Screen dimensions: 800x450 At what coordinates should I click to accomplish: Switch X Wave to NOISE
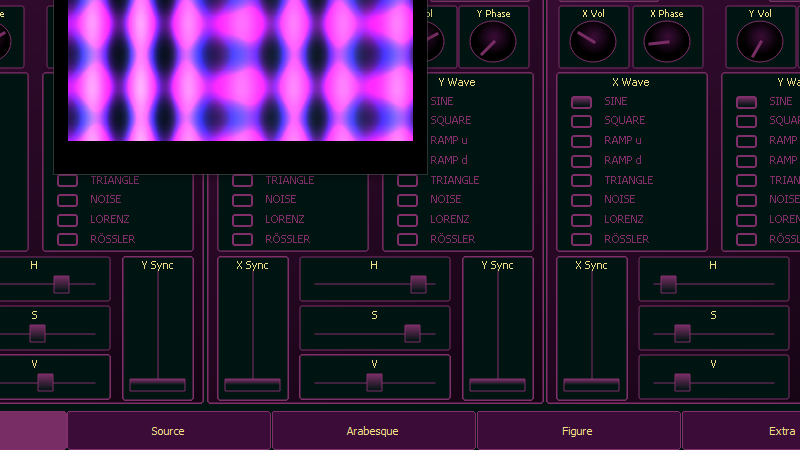click(x=581, y=200)
